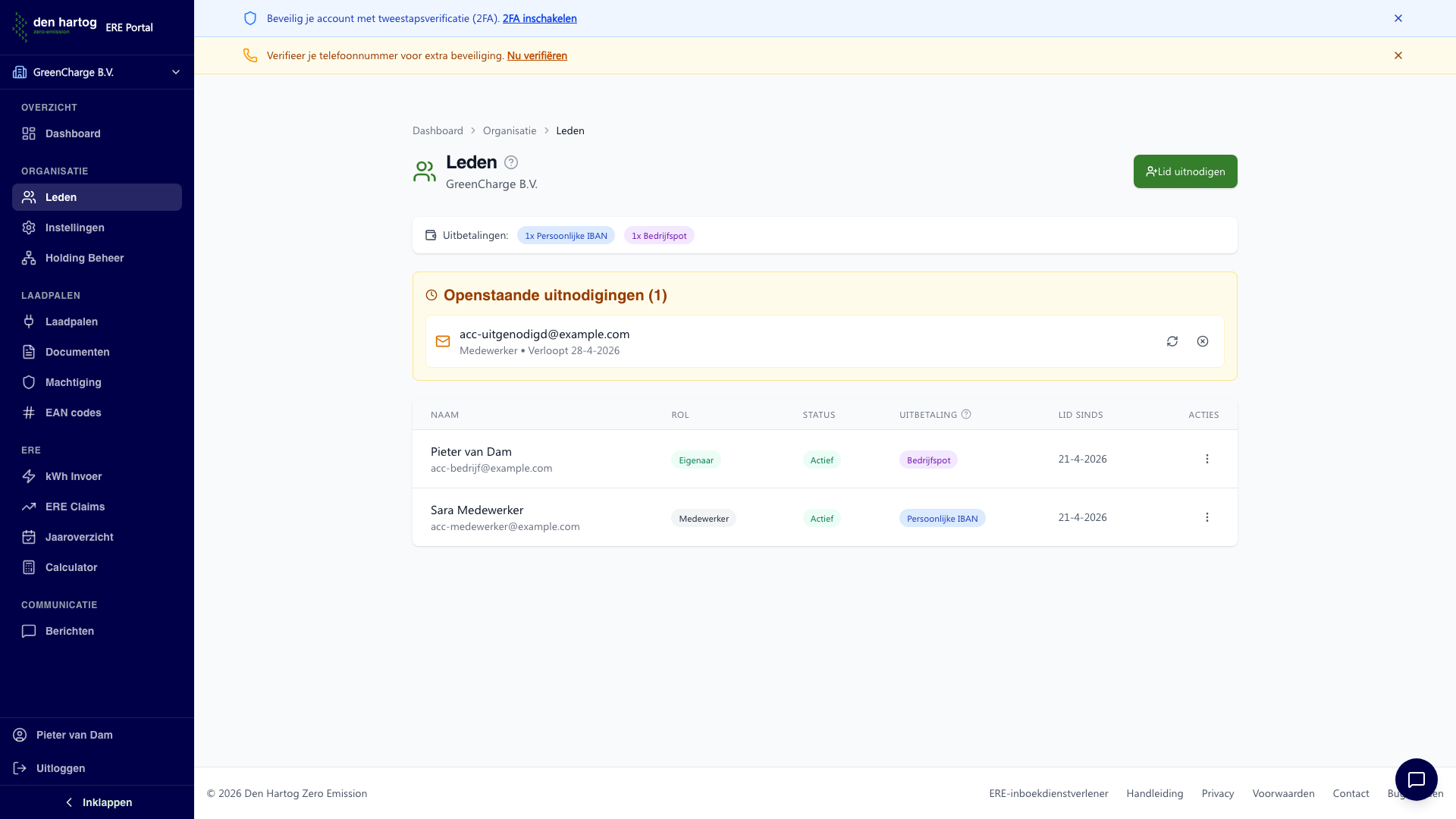
Task: Click the Laadpalen plug icon
Action: pyautogui.click(x=29, y=322)
